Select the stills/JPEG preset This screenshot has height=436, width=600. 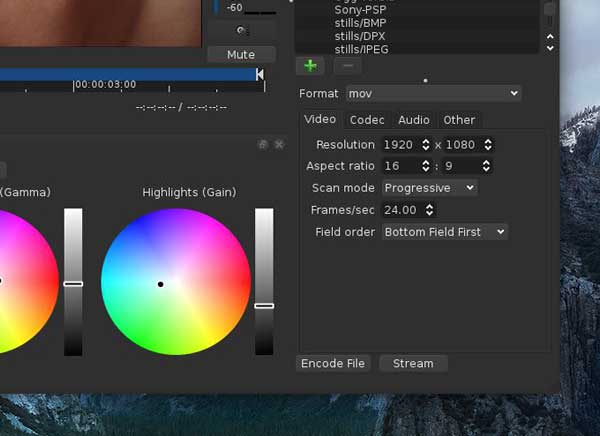361,49
